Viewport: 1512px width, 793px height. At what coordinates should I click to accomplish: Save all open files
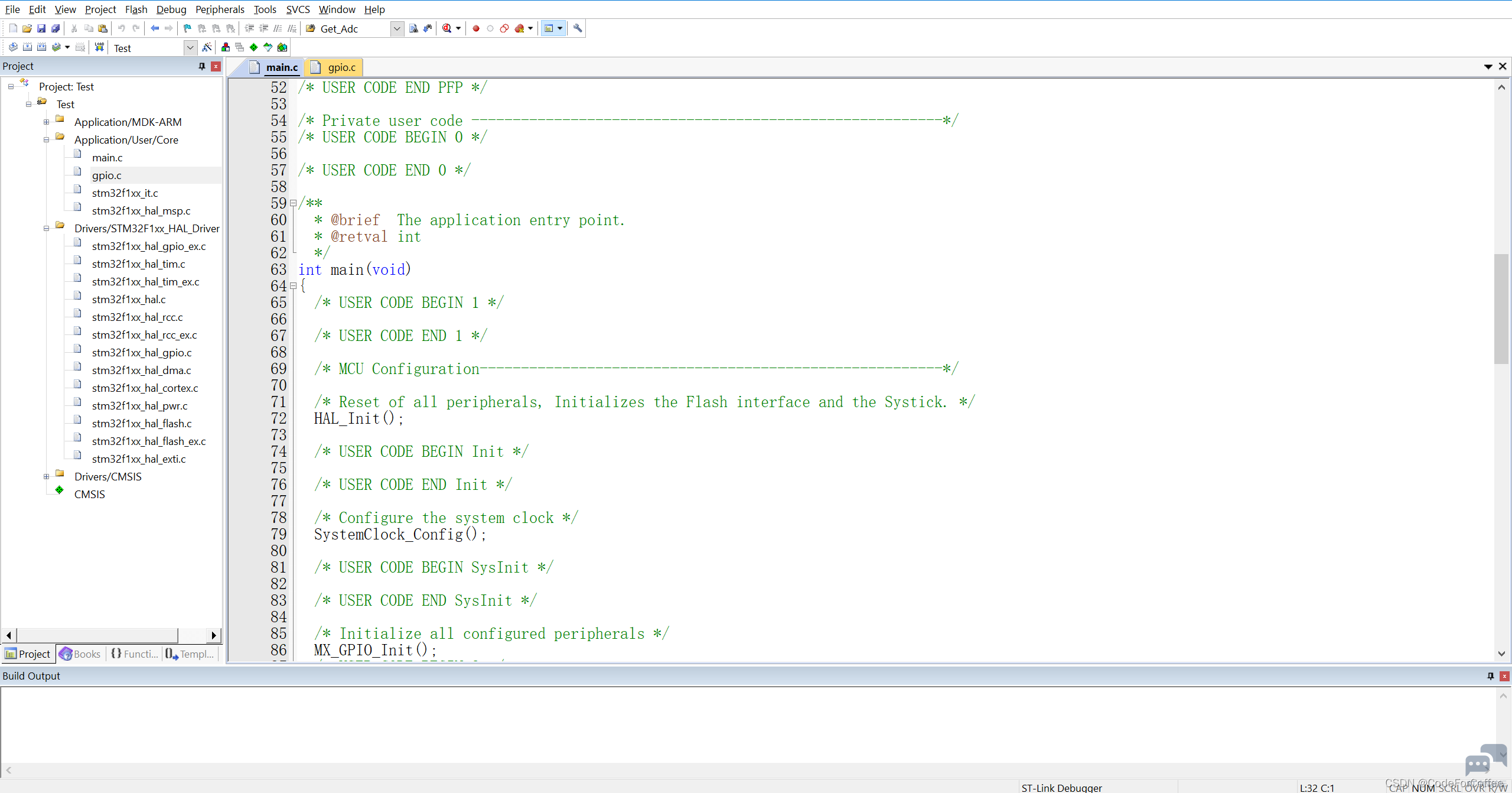click(56, 28)
